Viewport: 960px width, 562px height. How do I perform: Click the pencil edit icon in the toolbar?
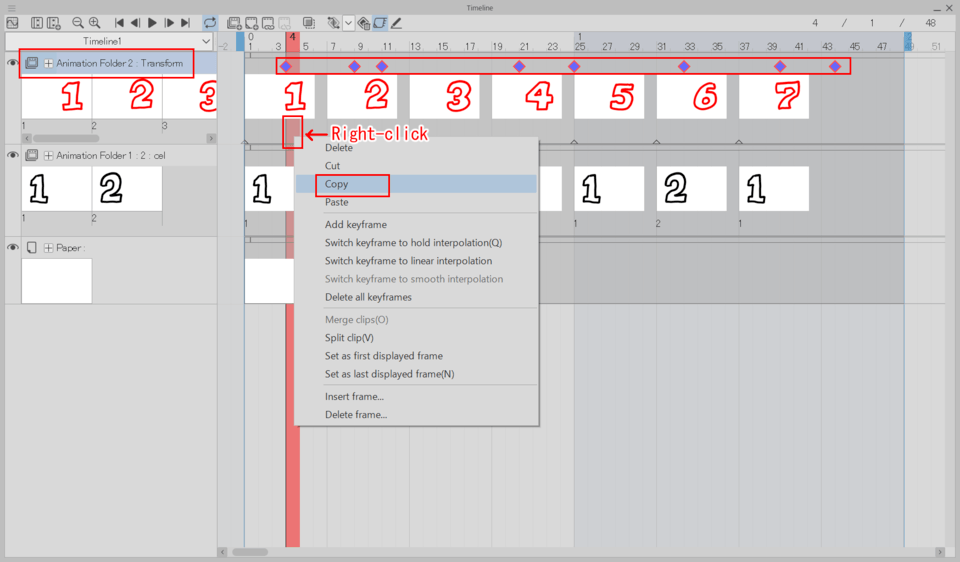point(397,23)
